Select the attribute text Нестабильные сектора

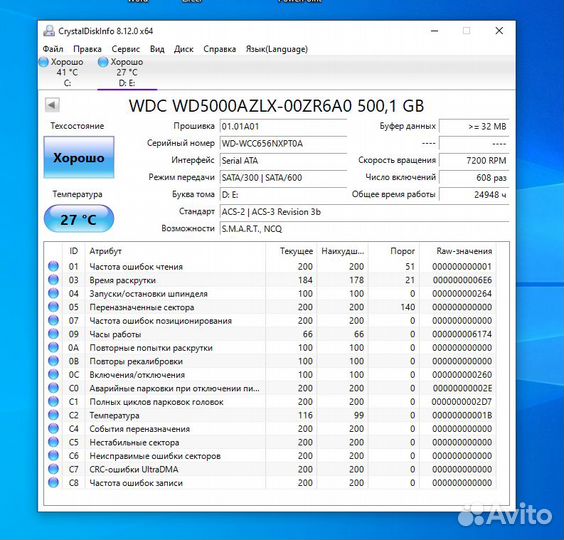(x=134, y=443)
